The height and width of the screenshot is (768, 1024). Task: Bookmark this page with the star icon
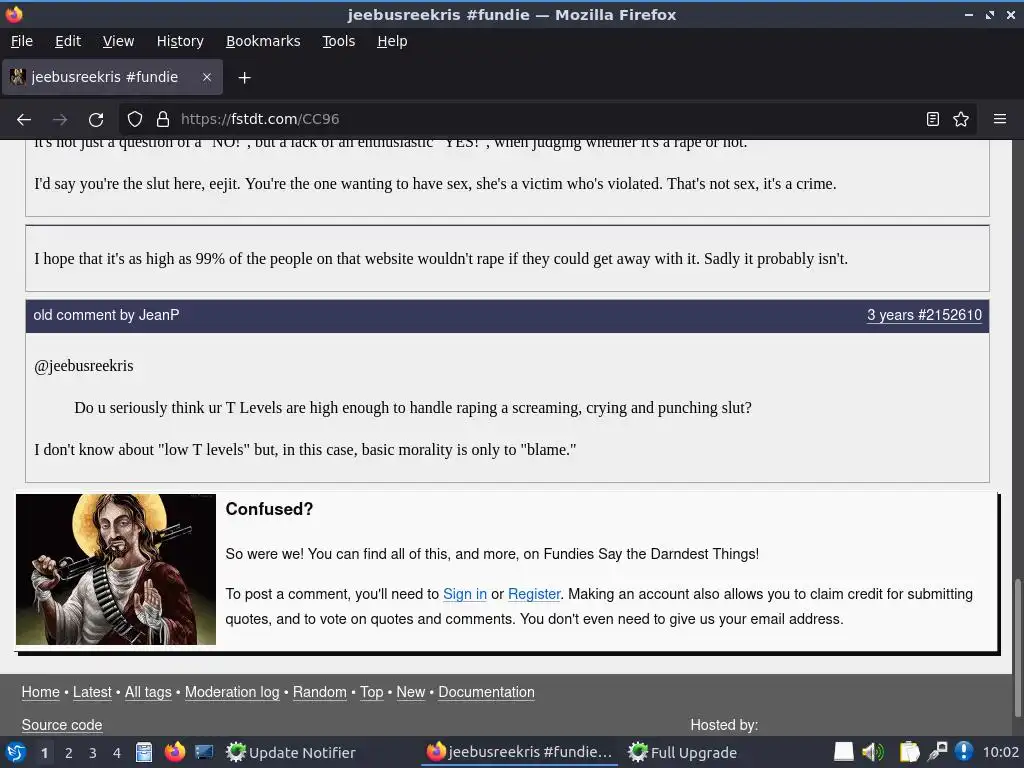click(x=961, y=120)
